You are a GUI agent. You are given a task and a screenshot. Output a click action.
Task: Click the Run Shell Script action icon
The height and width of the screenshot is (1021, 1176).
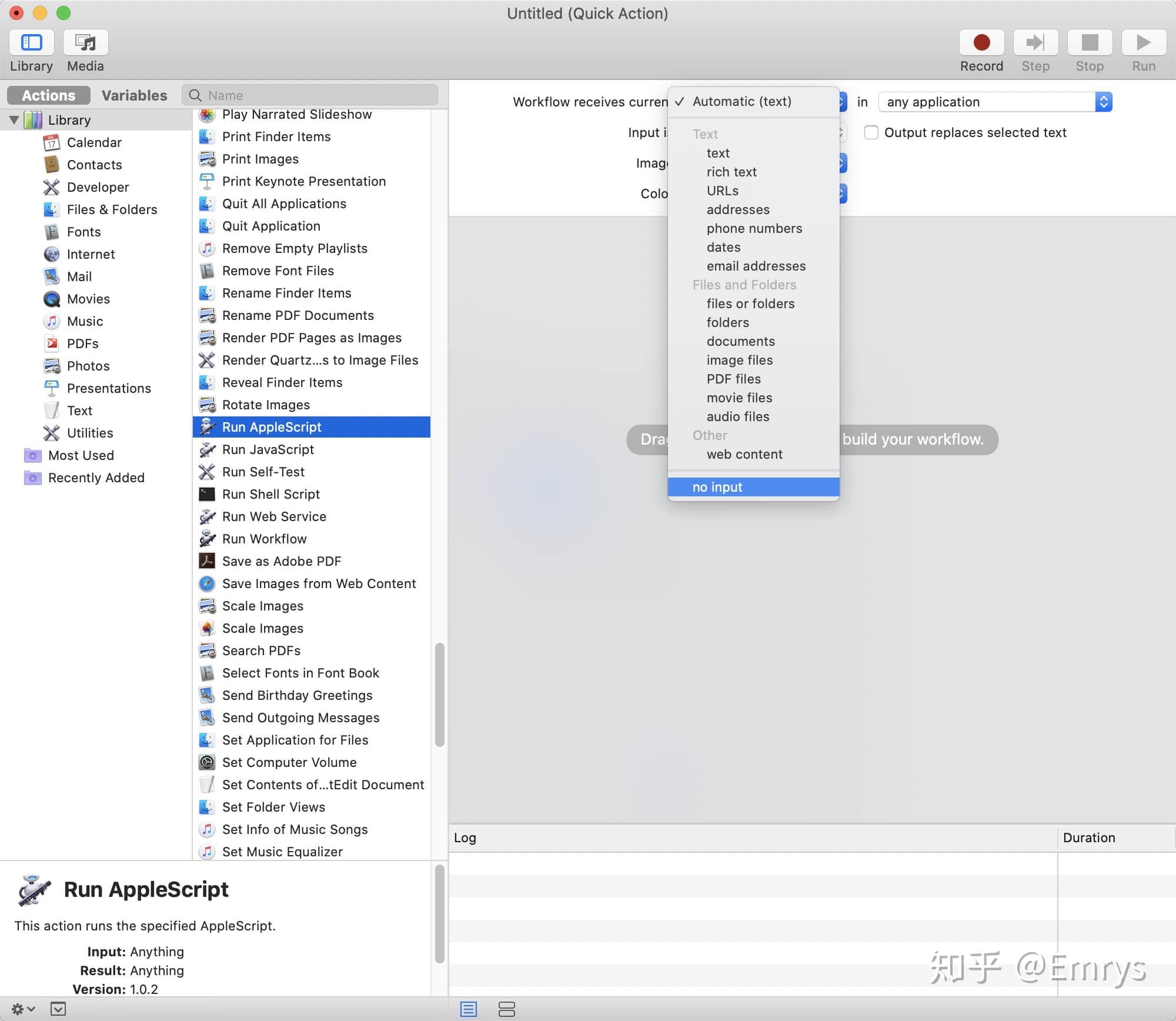[x=207, y=494]
